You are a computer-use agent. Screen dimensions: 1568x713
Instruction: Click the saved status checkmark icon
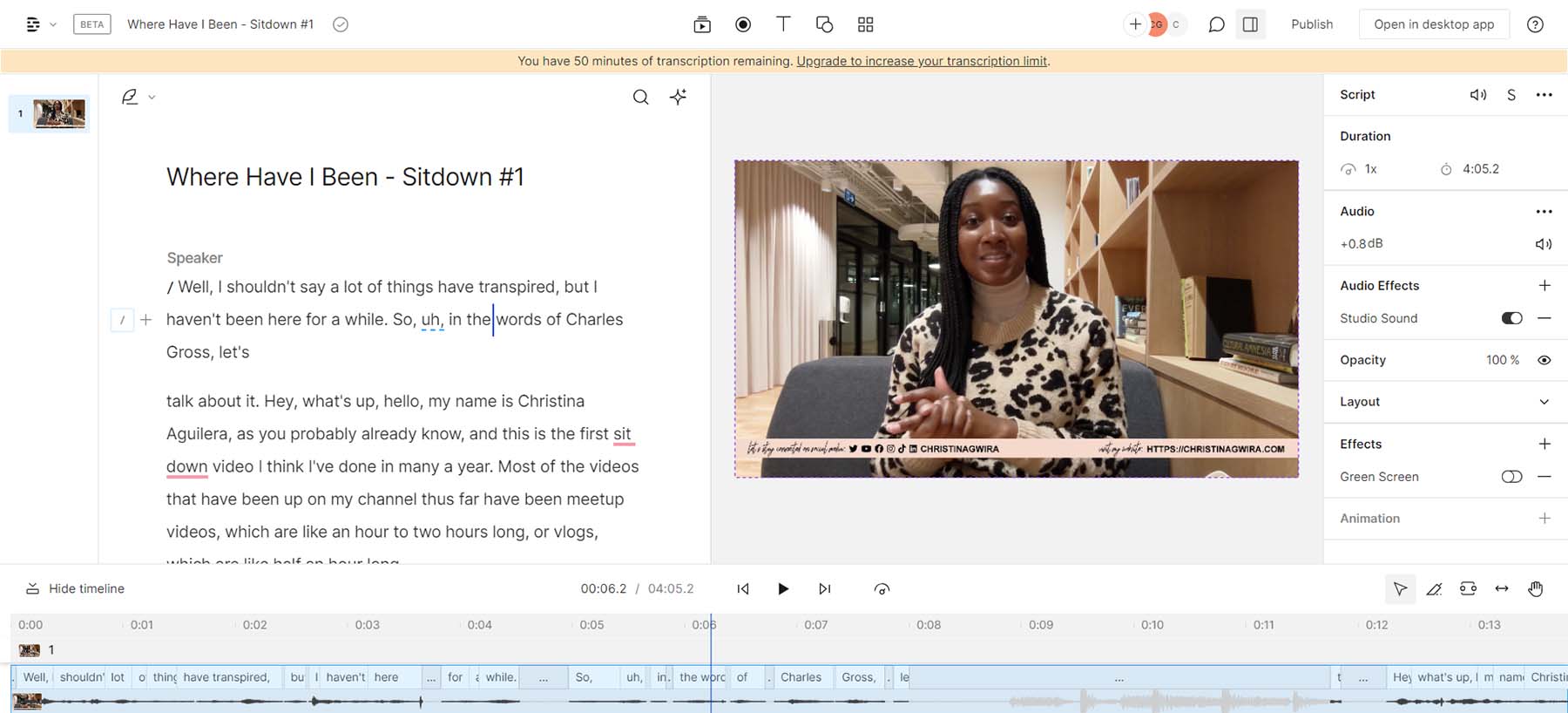(x=341, y=24)
